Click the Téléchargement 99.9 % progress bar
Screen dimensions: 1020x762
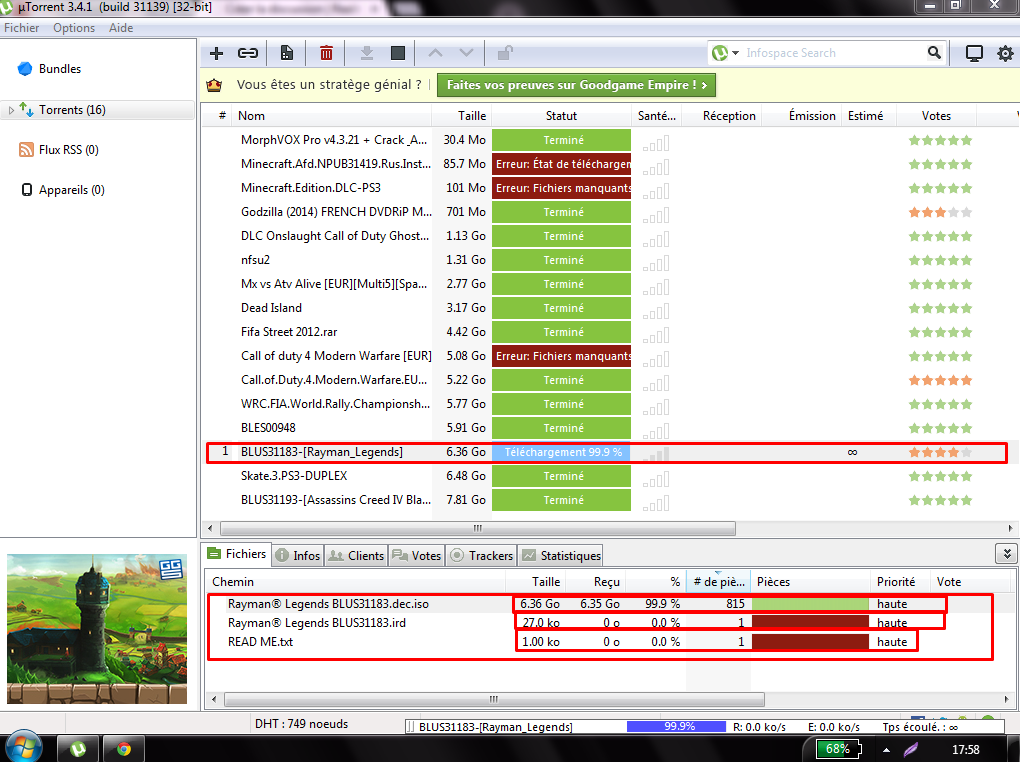point(561,452)
